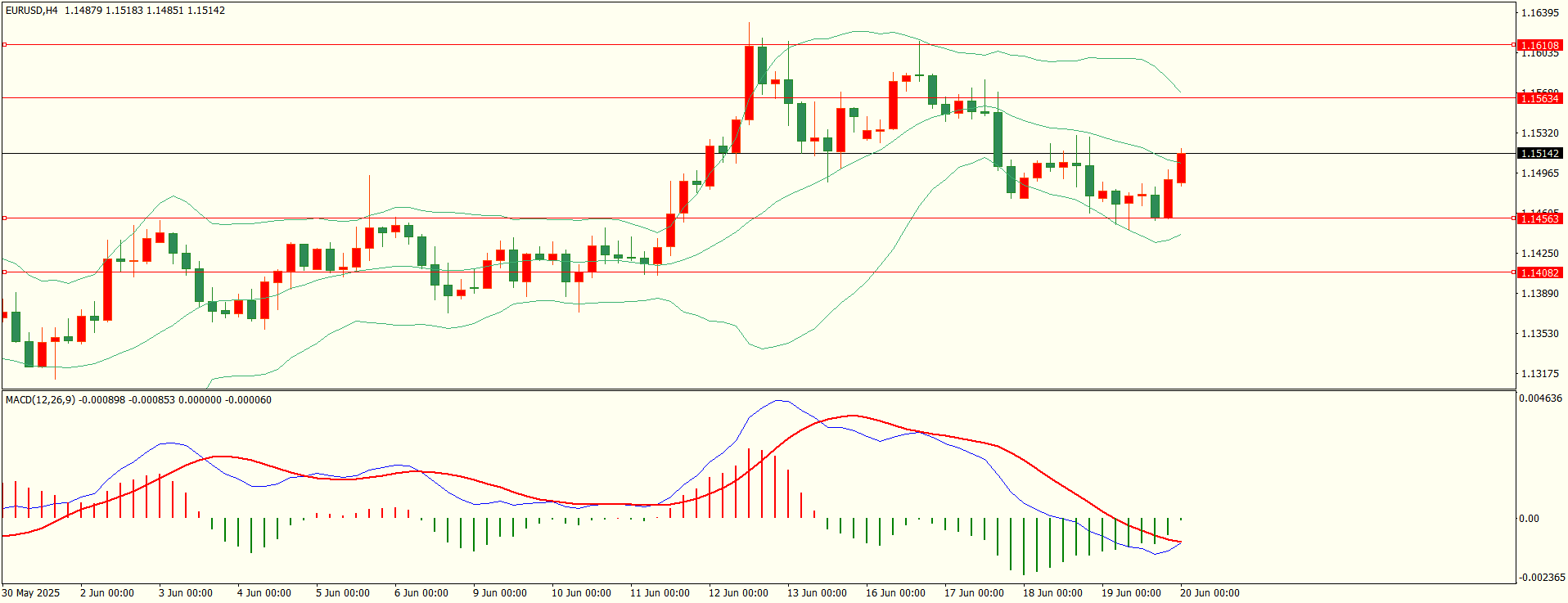Screen dimensions: 1568x603
Task: Click the 3 Jun 00:00 time label
Action: pyautogui.click(x=186, y=593)
